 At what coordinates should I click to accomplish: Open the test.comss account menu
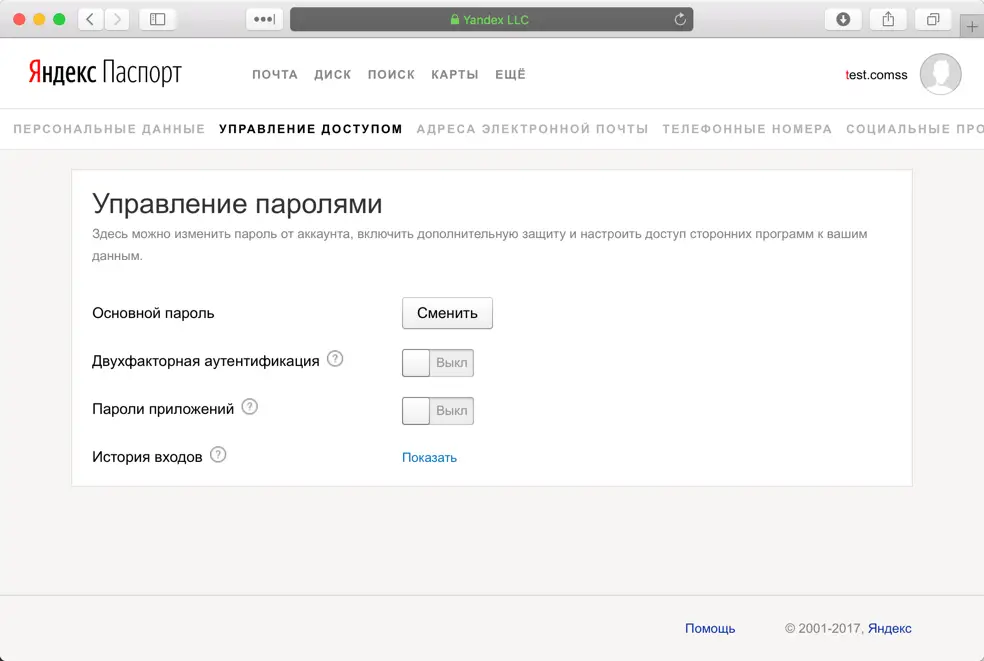point(876,75)
